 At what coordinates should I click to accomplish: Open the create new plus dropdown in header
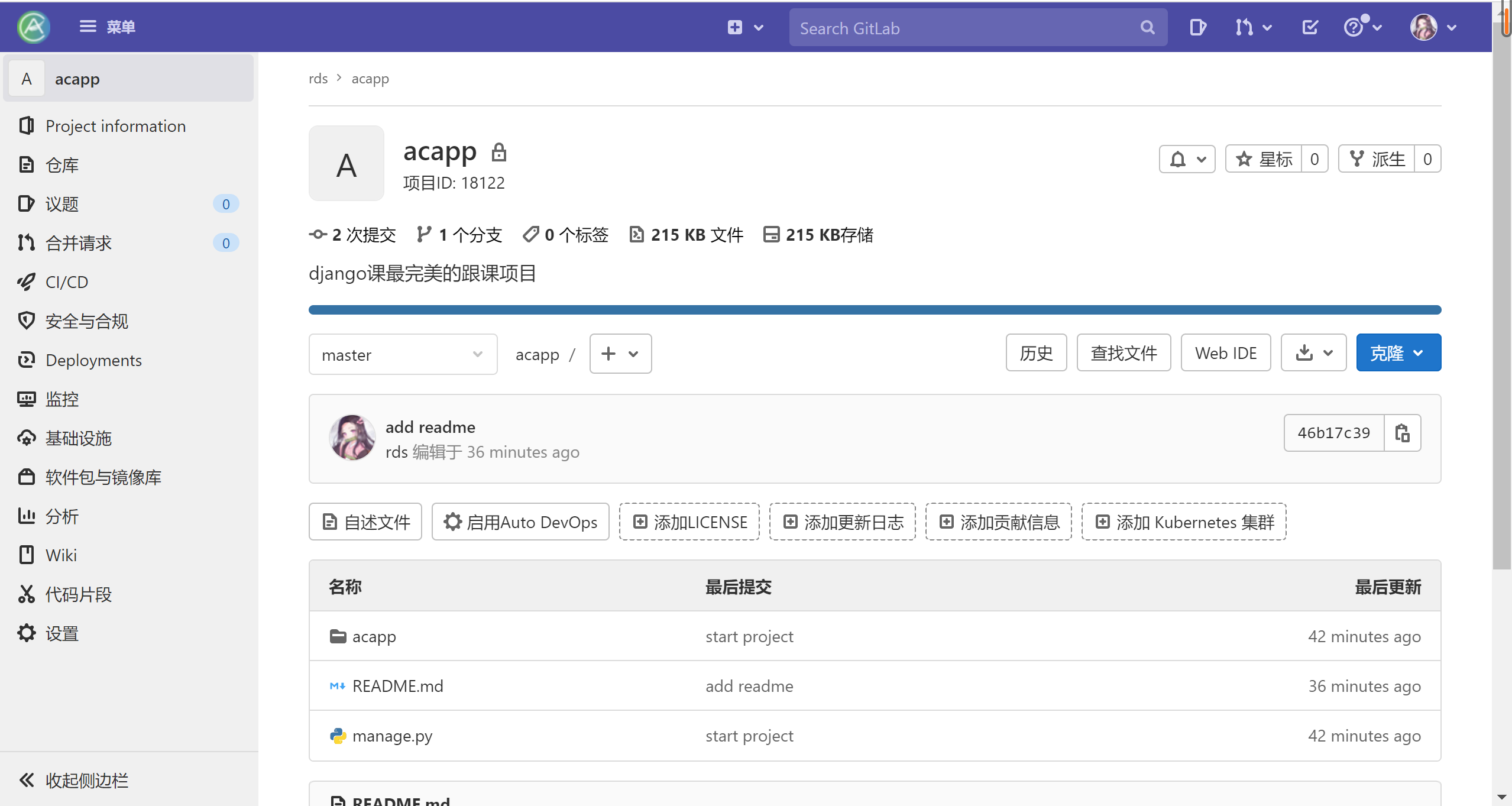[745, 27]
